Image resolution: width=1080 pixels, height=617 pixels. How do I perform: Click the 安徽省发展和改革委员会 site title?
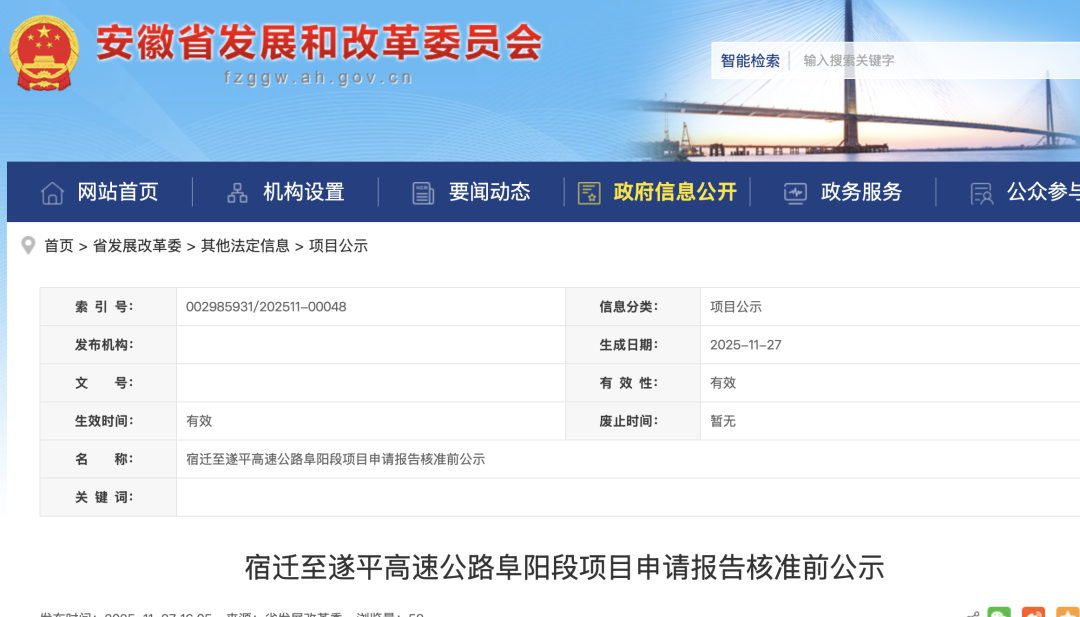pyautogui.click(x=319, y=43)
